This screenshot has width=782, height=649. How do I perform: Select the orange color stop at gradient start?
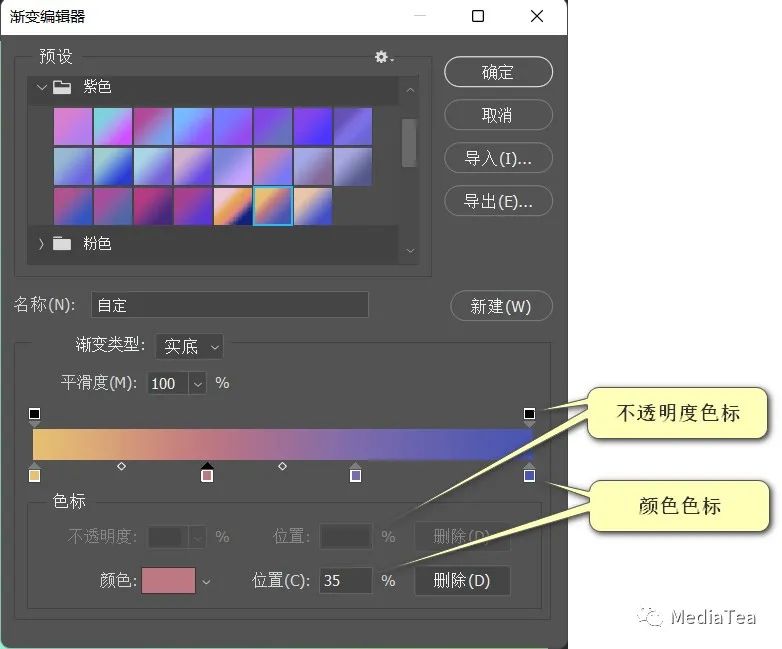tap(34, 473)
